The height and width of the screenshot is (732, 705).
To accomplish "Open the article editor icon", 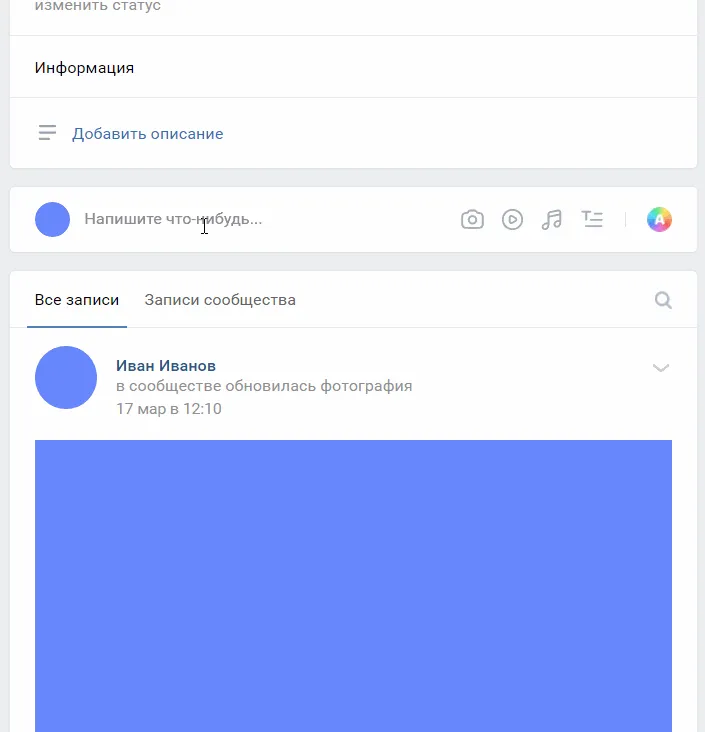I will [592, 219].
